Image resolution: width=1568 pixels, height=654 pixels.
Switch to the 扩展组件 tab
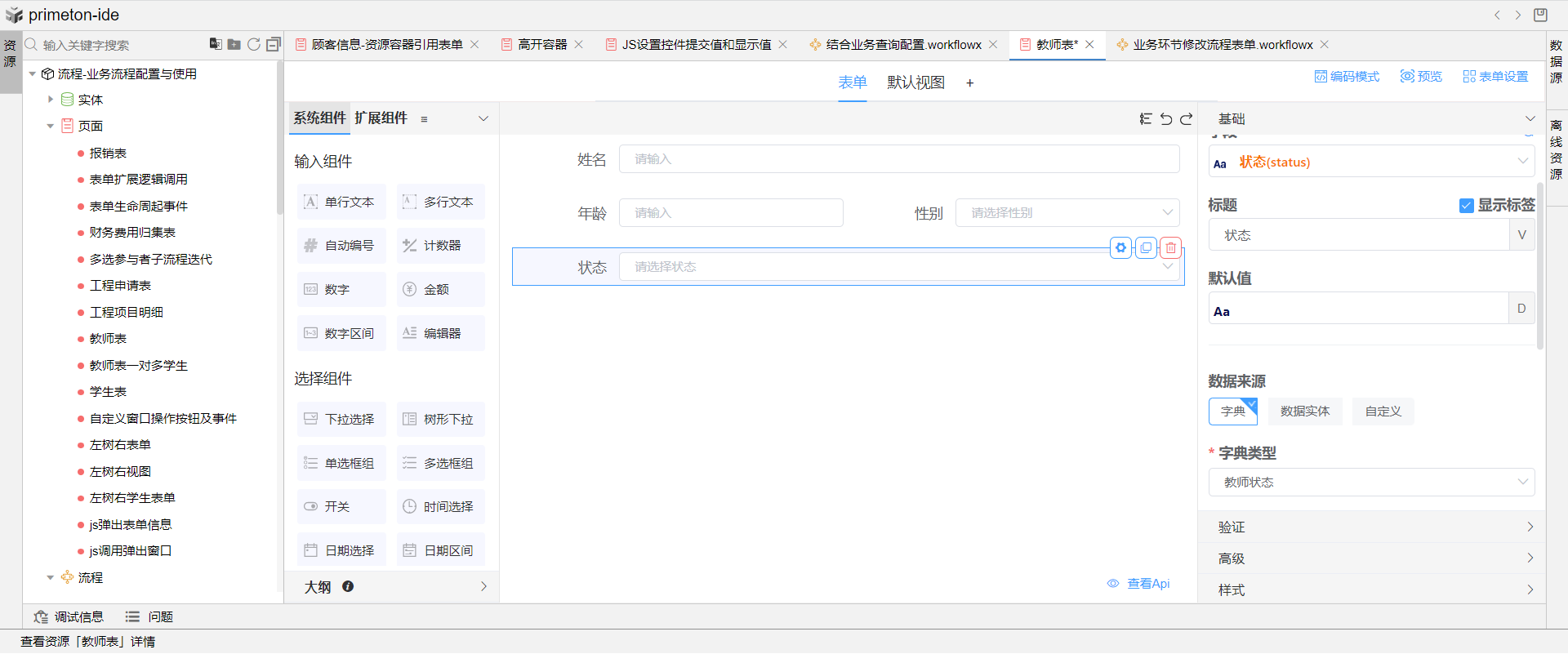[x=381, y=118]
